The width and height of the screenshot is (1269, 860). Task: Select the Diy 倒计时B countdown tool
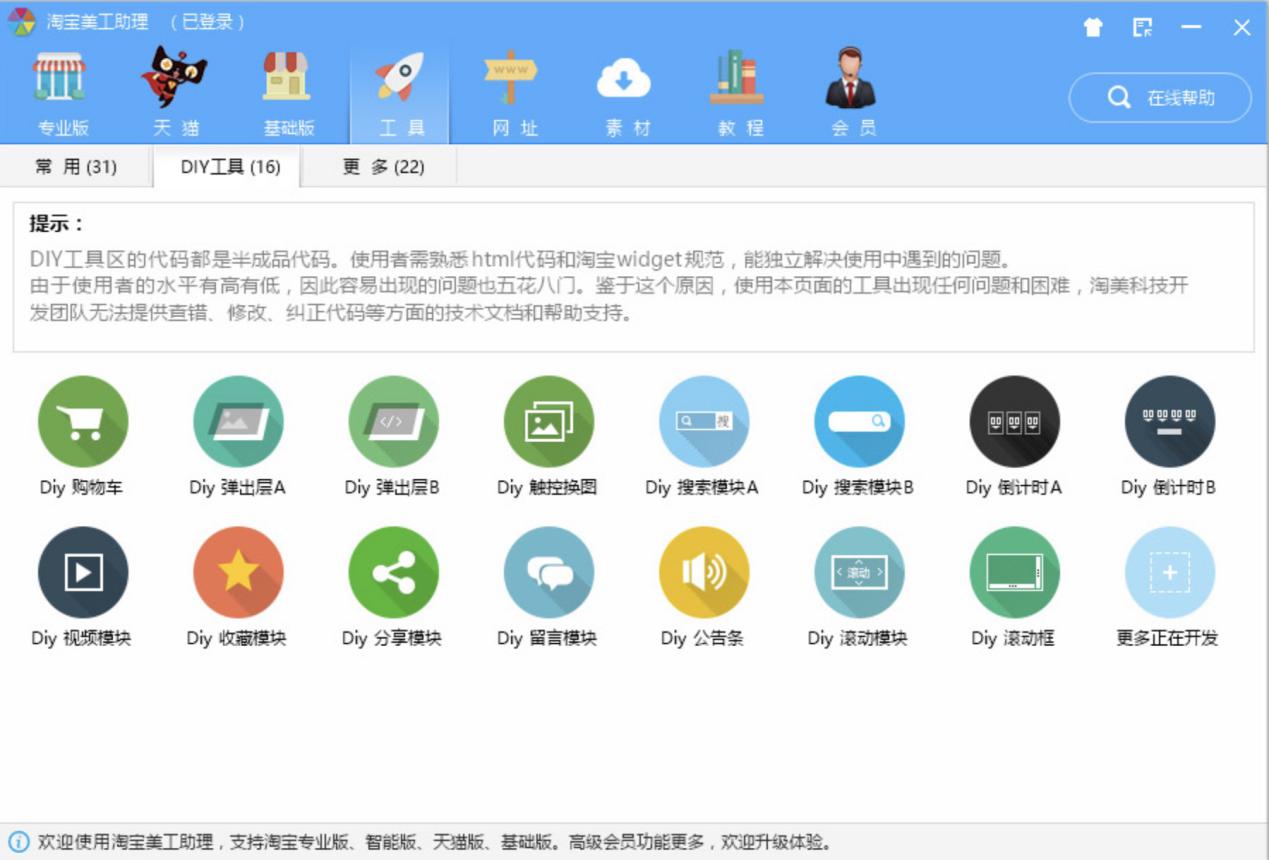tap(1169, 421)
